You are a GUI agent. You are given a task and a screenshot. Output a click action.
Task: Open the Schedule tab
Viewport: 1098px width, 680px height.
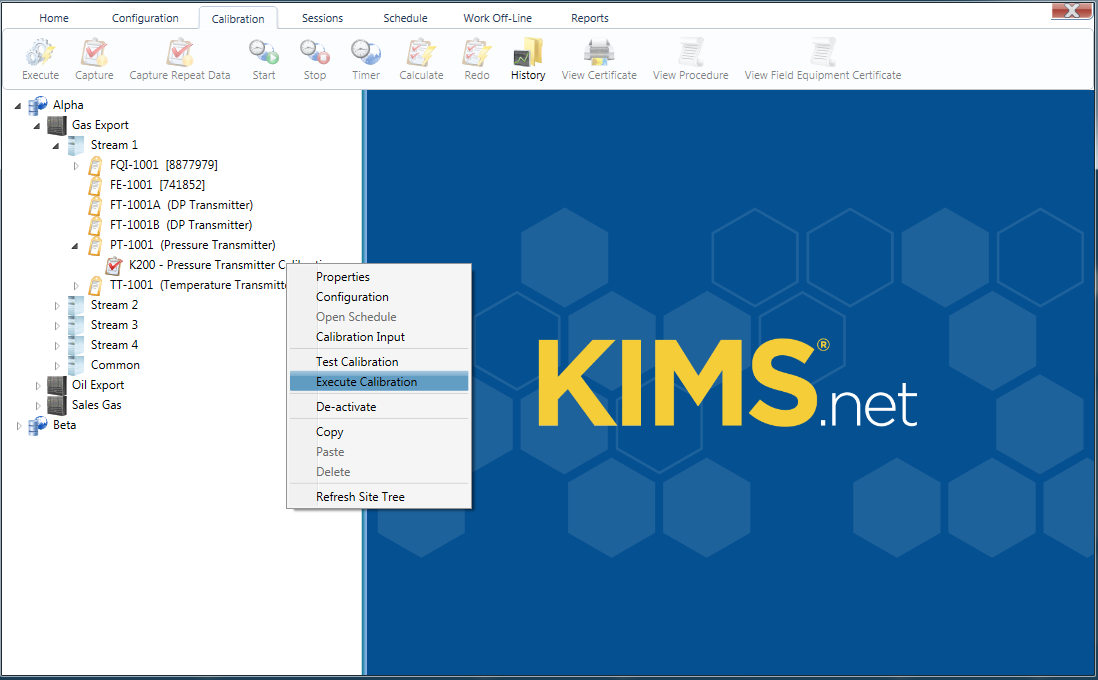click(405, 18)
